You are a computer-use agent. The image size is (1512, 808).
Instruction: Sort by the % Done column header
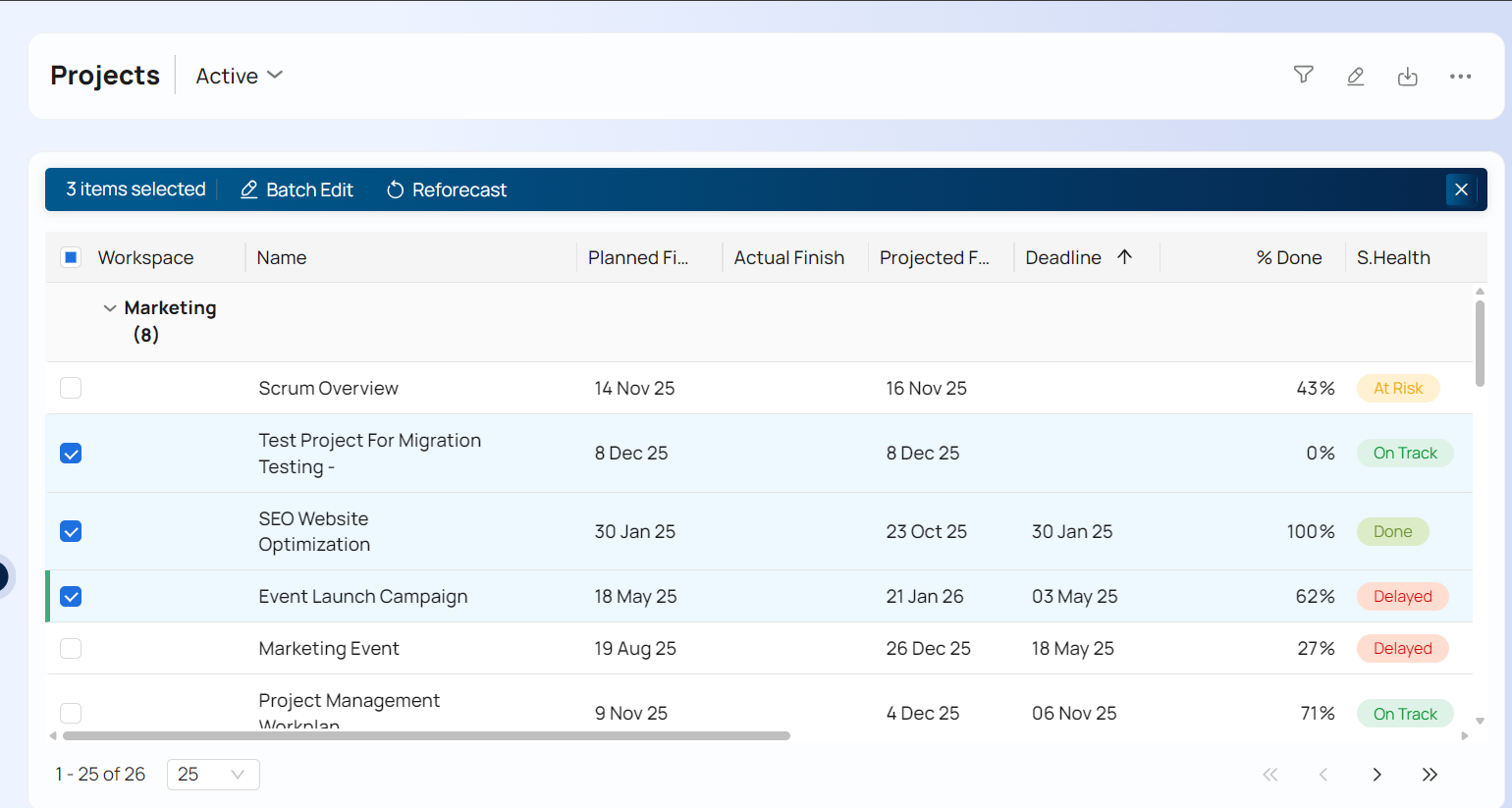pos(1288,257)
